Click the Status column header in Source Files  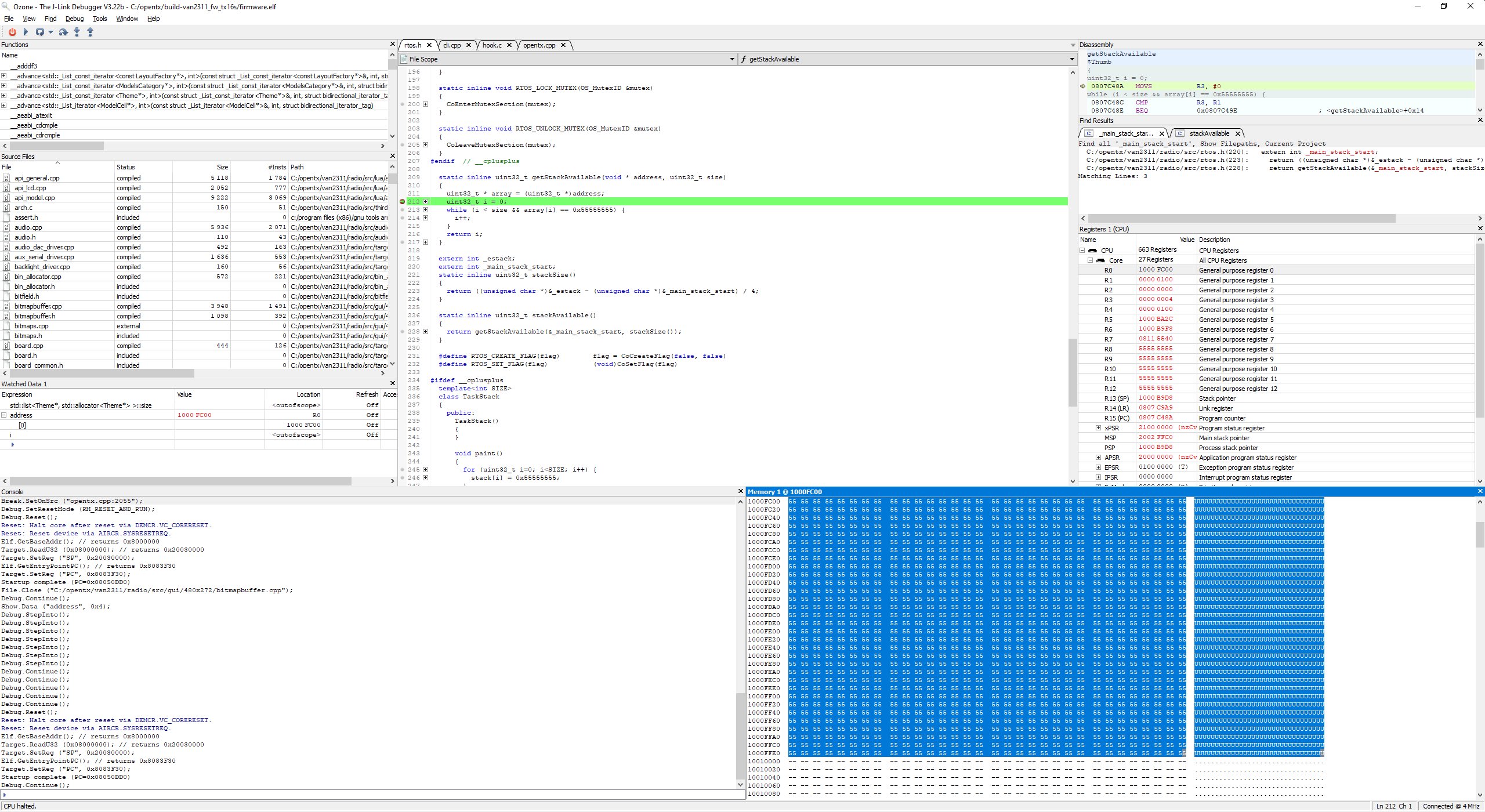[x=126, y=167]
